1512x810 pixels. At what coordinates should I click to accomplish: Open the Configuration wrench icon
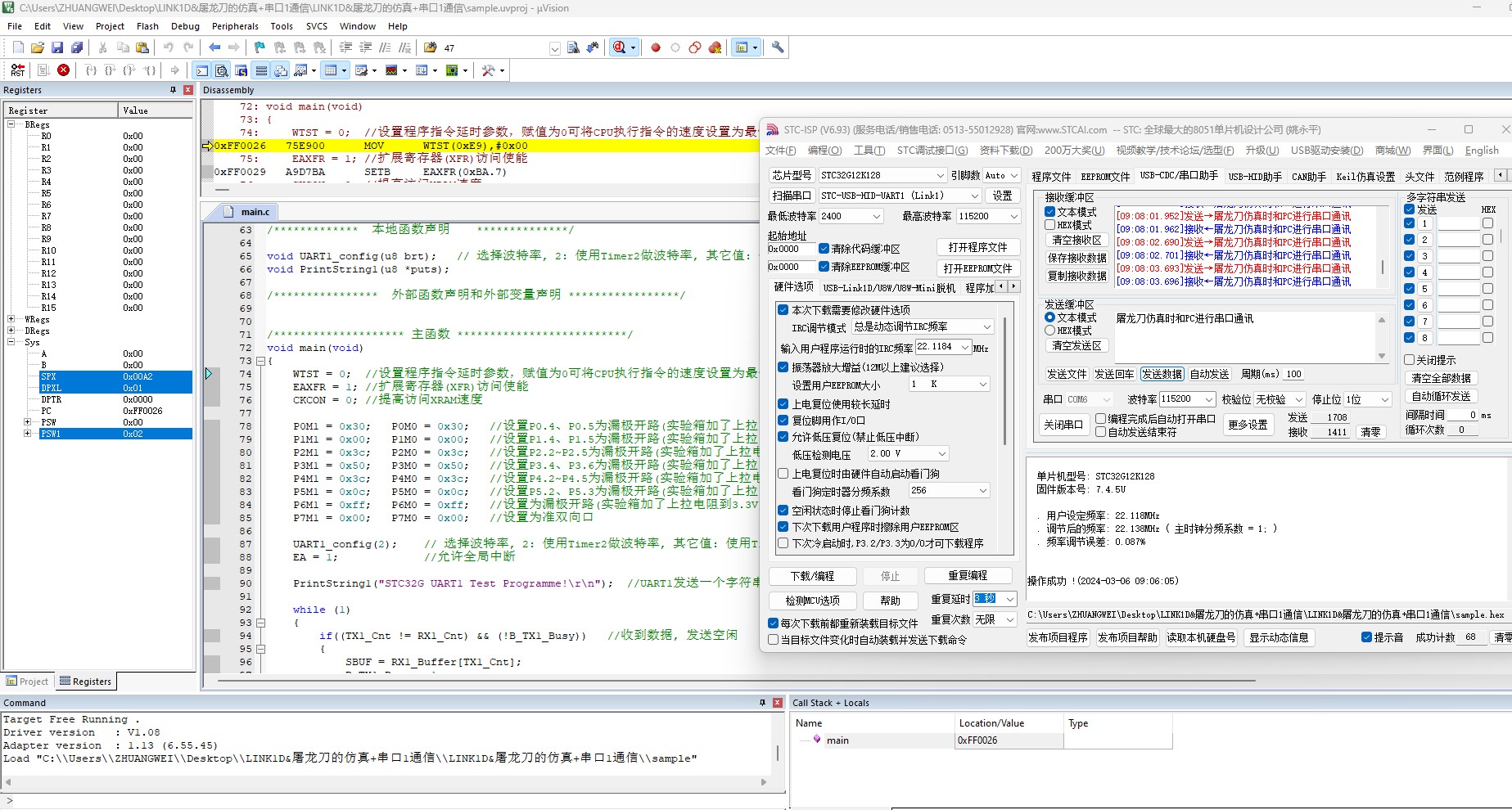(x=778, y=47)
